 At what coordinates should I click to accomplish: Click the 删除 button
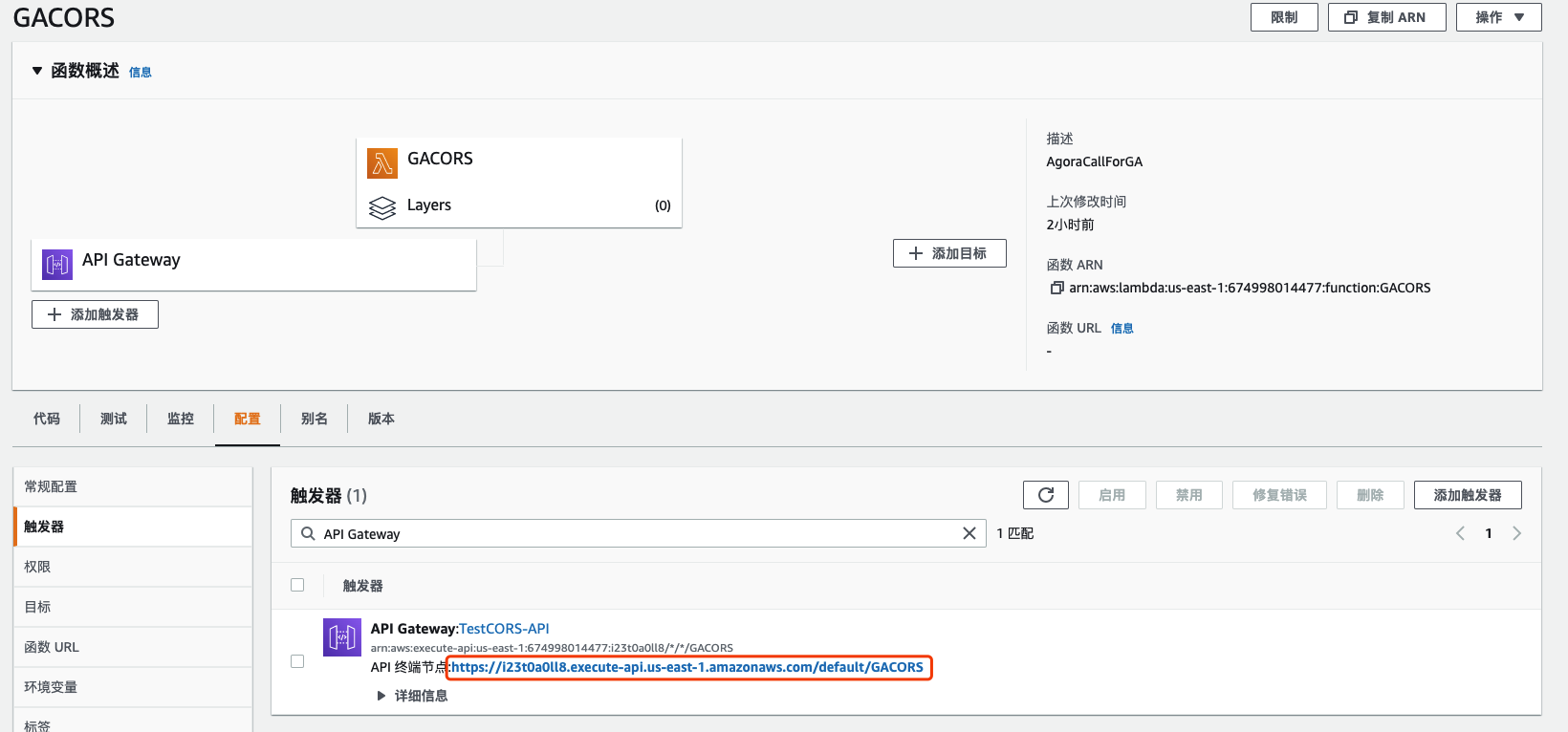pos(1370,495)
